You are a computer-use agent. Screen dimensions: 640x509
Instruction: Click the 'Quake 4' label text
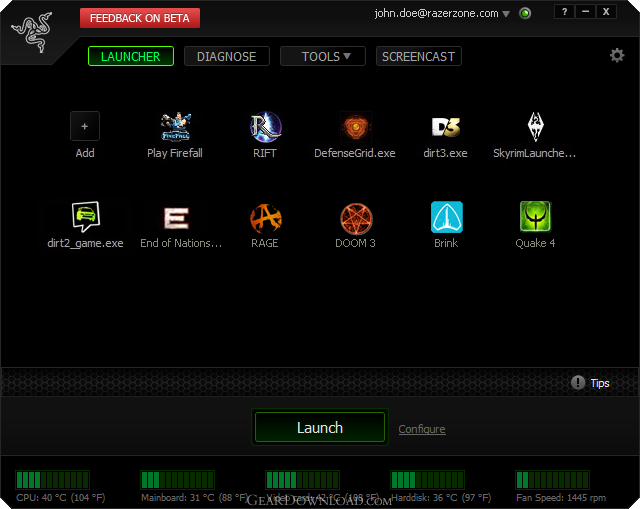(x=535, y=243)
